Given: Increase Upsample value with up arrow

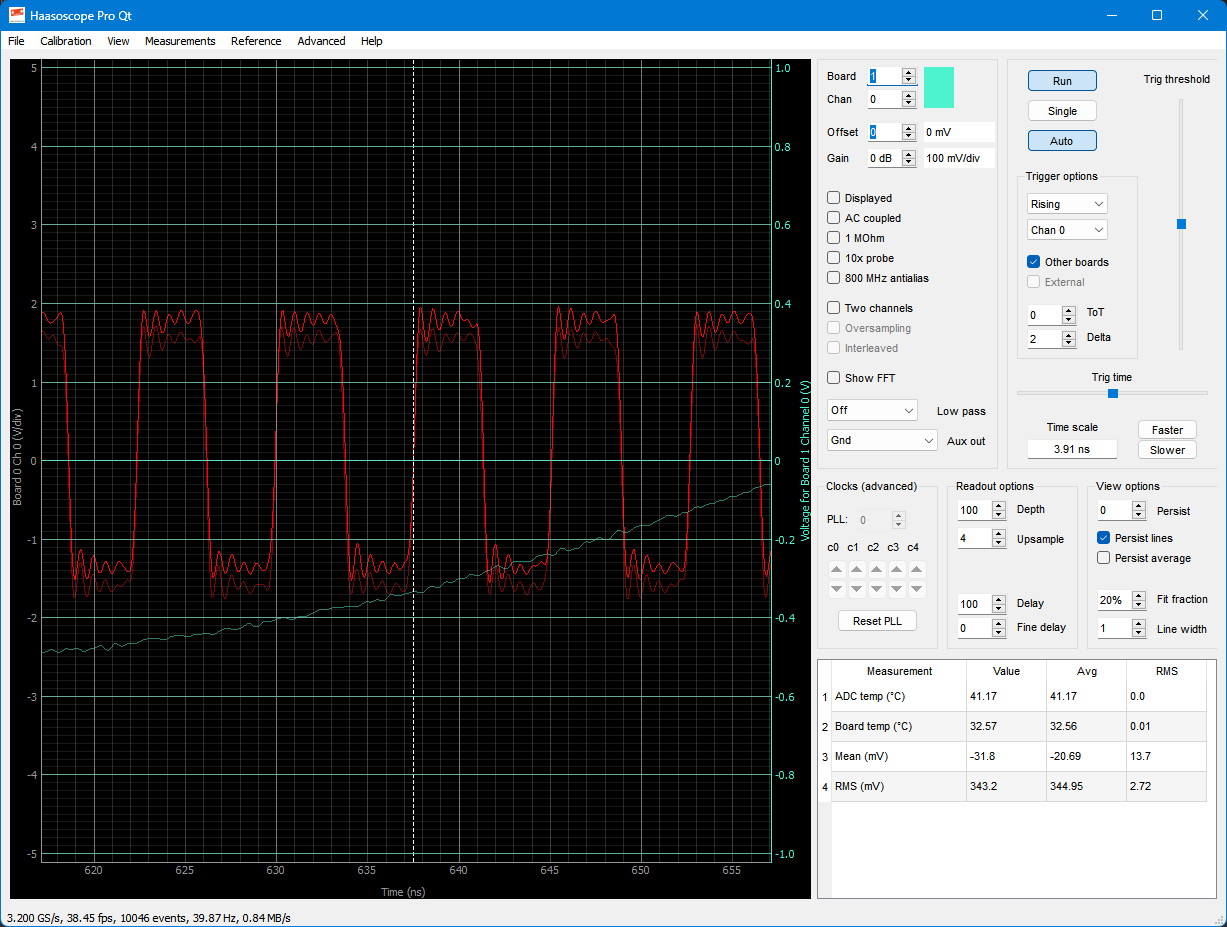Looking at the screenshot, I should (998, 534).
